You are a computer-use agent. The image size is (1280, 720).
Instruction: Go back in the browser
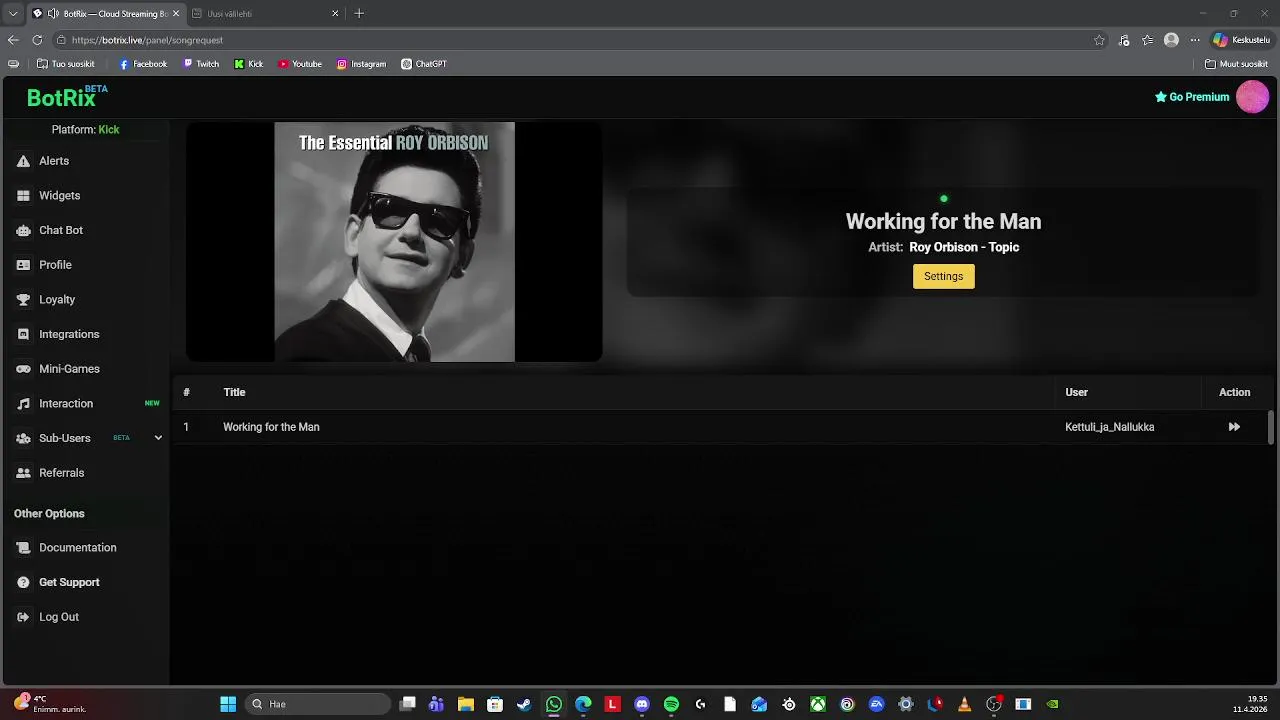tap(13, 40)
